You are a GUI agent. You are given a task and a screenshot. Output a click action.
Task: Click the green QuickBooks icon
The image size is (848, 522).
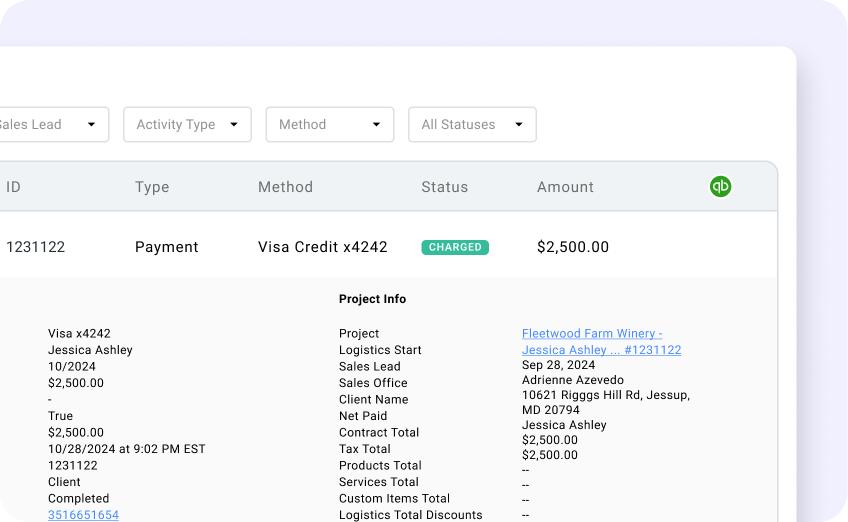pos(720,186)
